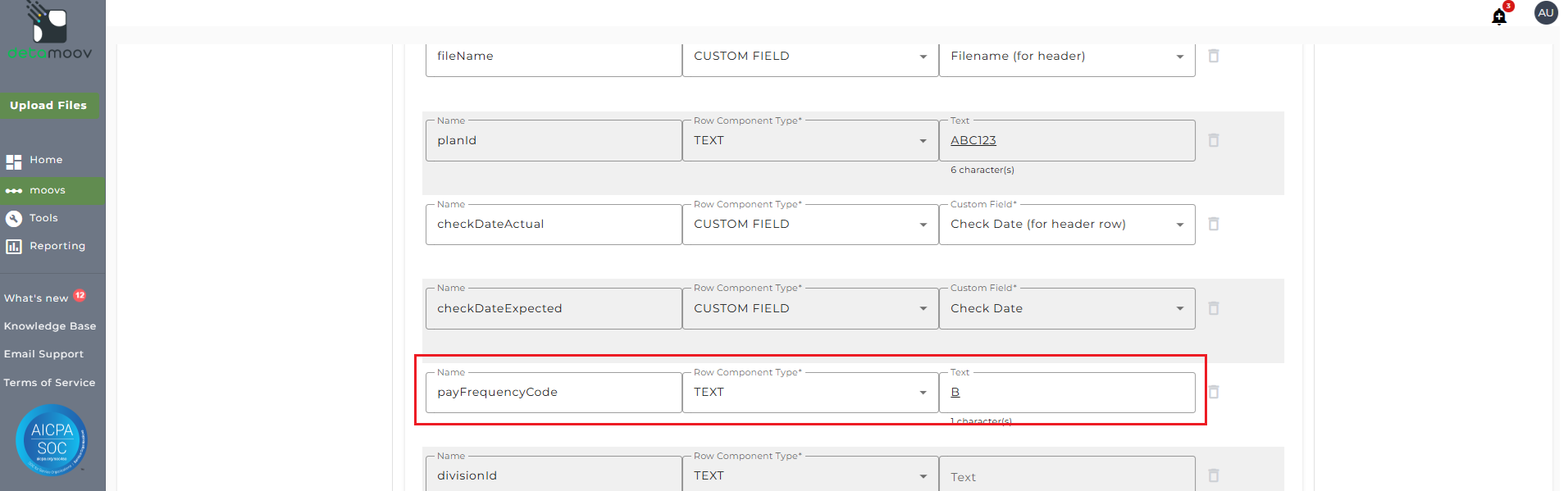Screen dimensions: 1568x491
Task: Click the AICPA SOC badge
Action: (52, 440)
